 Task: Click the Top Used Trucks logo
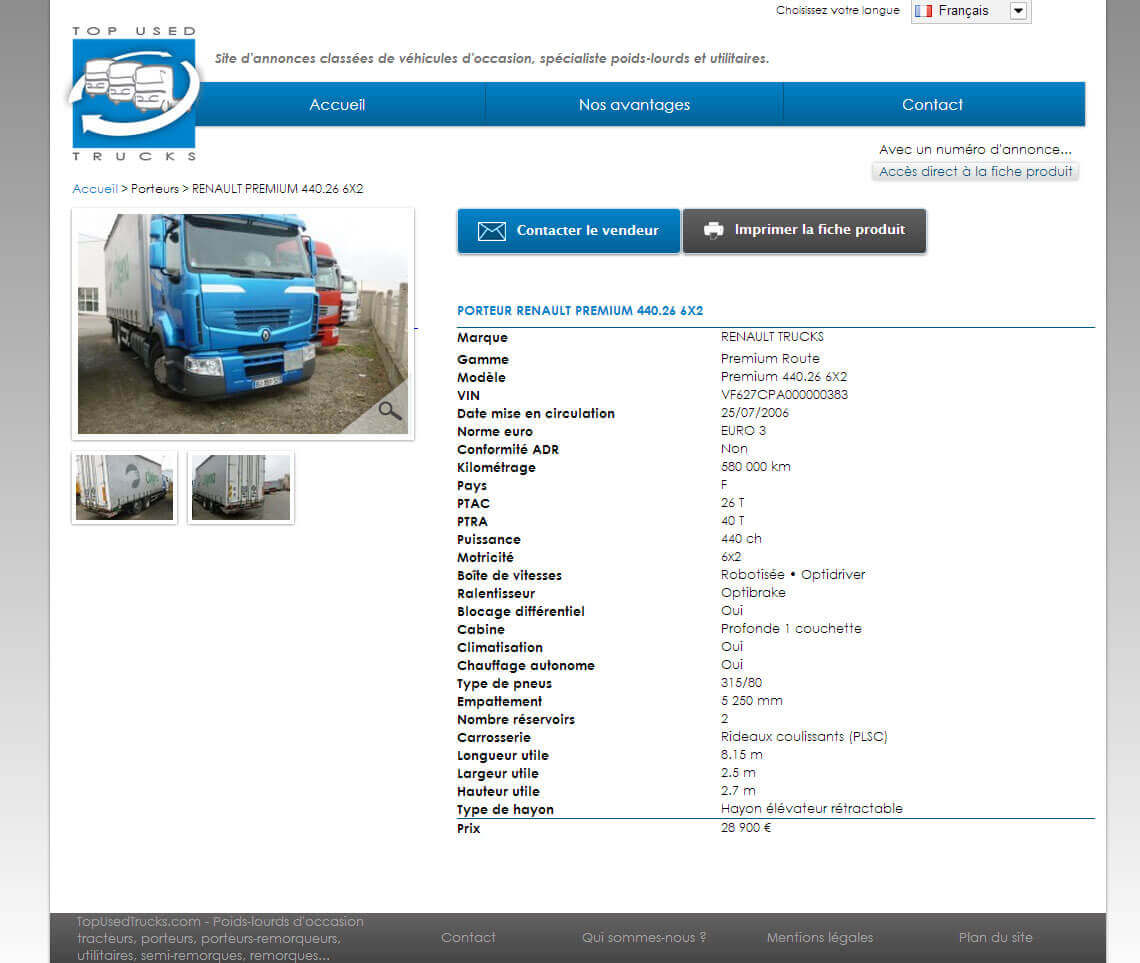pyautogui.click(x=134, y=93)
